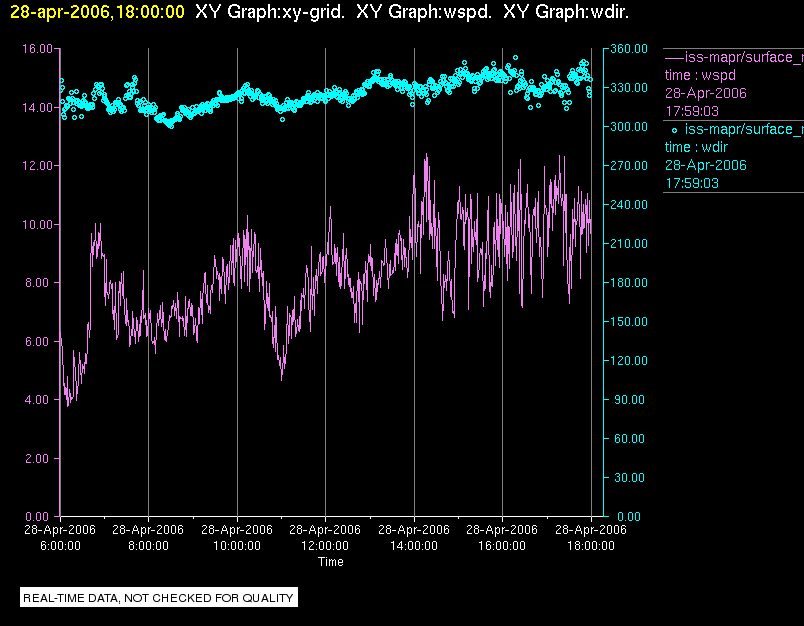Click the 10.00 wind speed axis label

click(37, 225)
